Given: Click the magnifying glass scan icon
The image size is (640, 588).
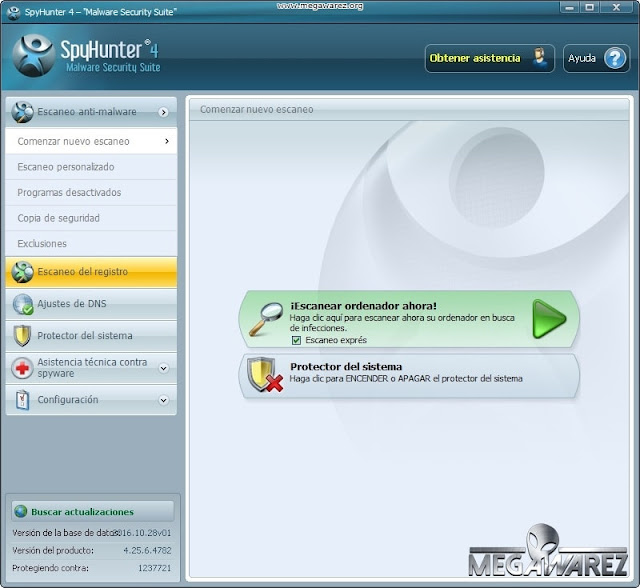Looking at the screenshot, I should click(266, 319).
